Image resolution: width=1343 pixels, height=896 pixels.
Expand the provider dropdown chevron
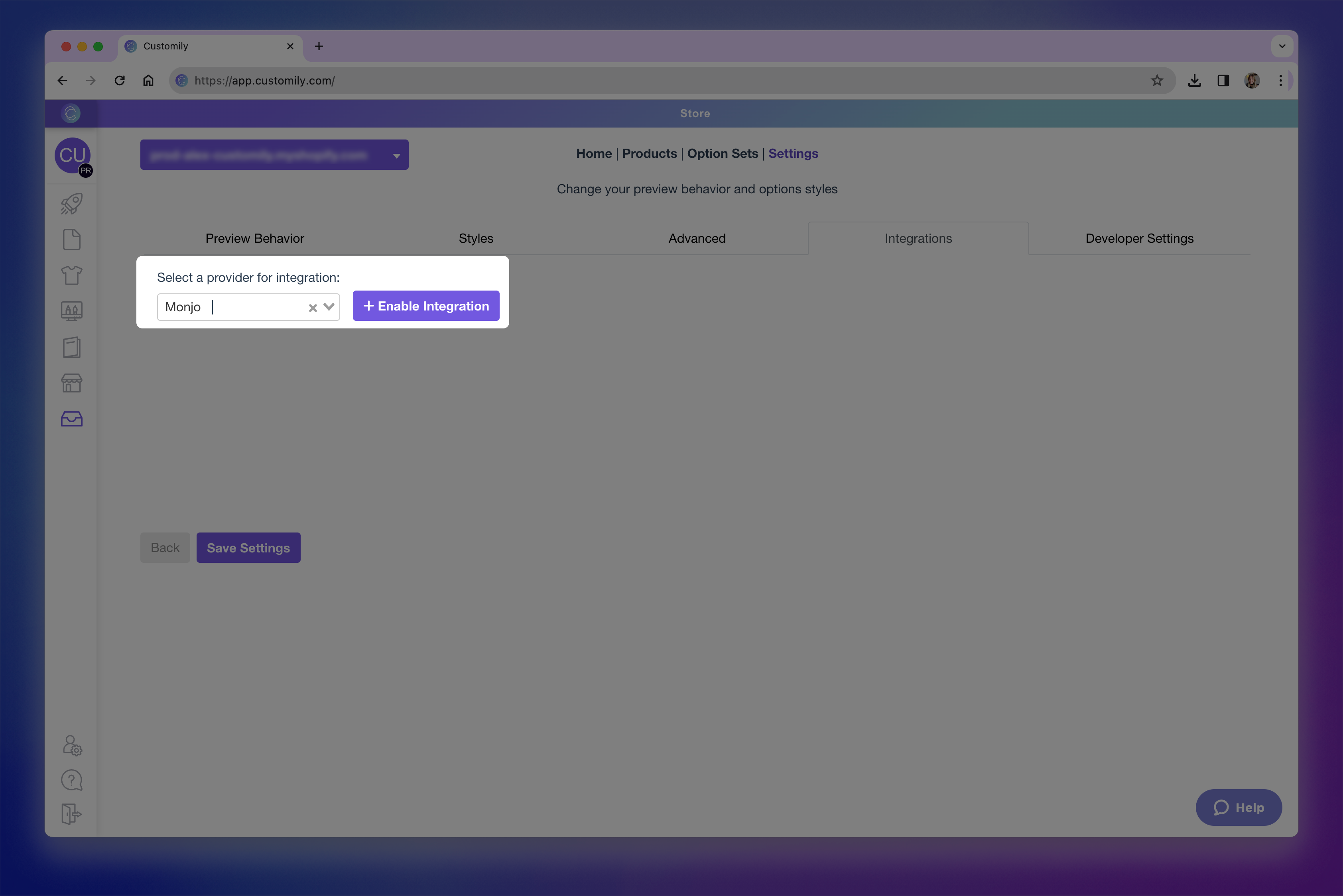pyautogui.click(x=329, y=307)
